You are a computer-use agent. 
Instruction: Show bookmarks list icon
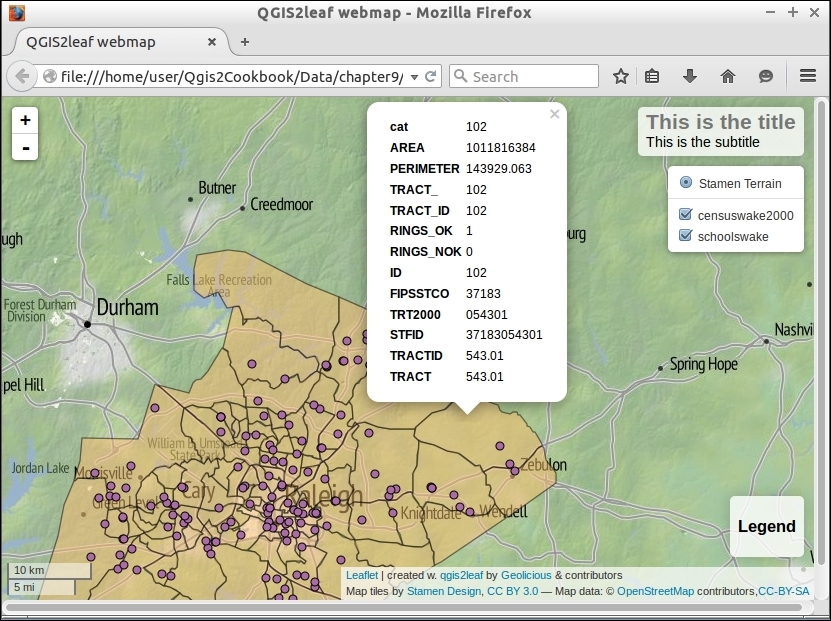click(x=653, y=76)
